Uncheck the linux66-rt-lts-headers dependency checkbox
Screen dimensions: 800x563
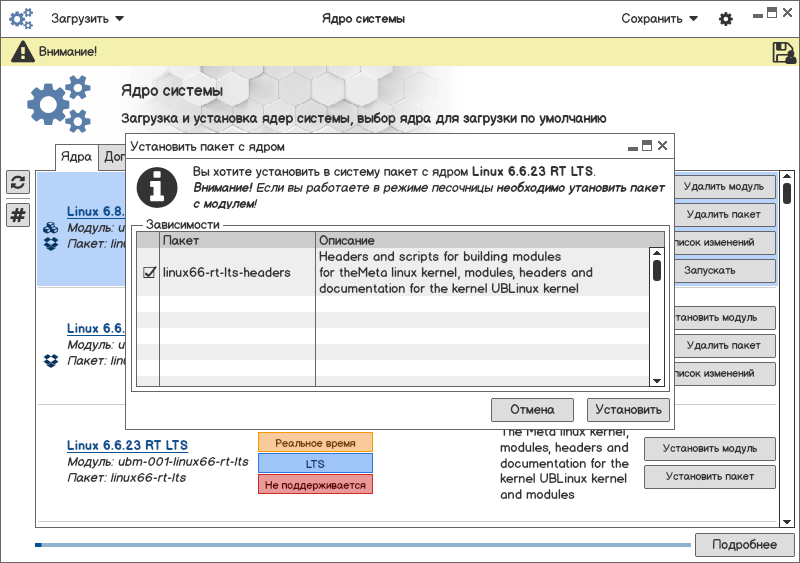pyautogui.click(x=149, y=272)
